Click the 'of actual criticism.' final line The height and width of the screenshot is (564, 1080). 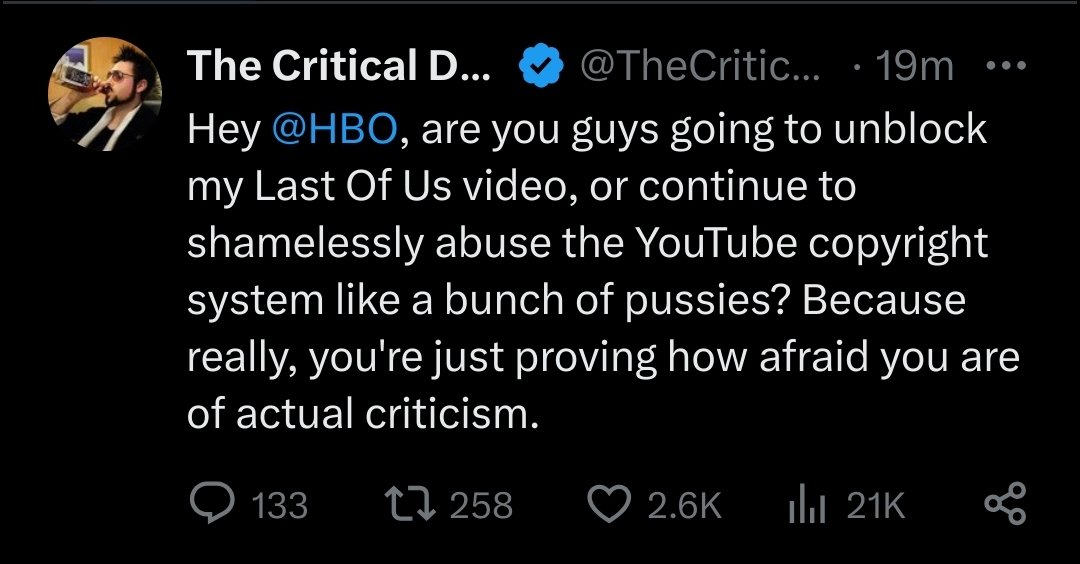coord(362,413)
